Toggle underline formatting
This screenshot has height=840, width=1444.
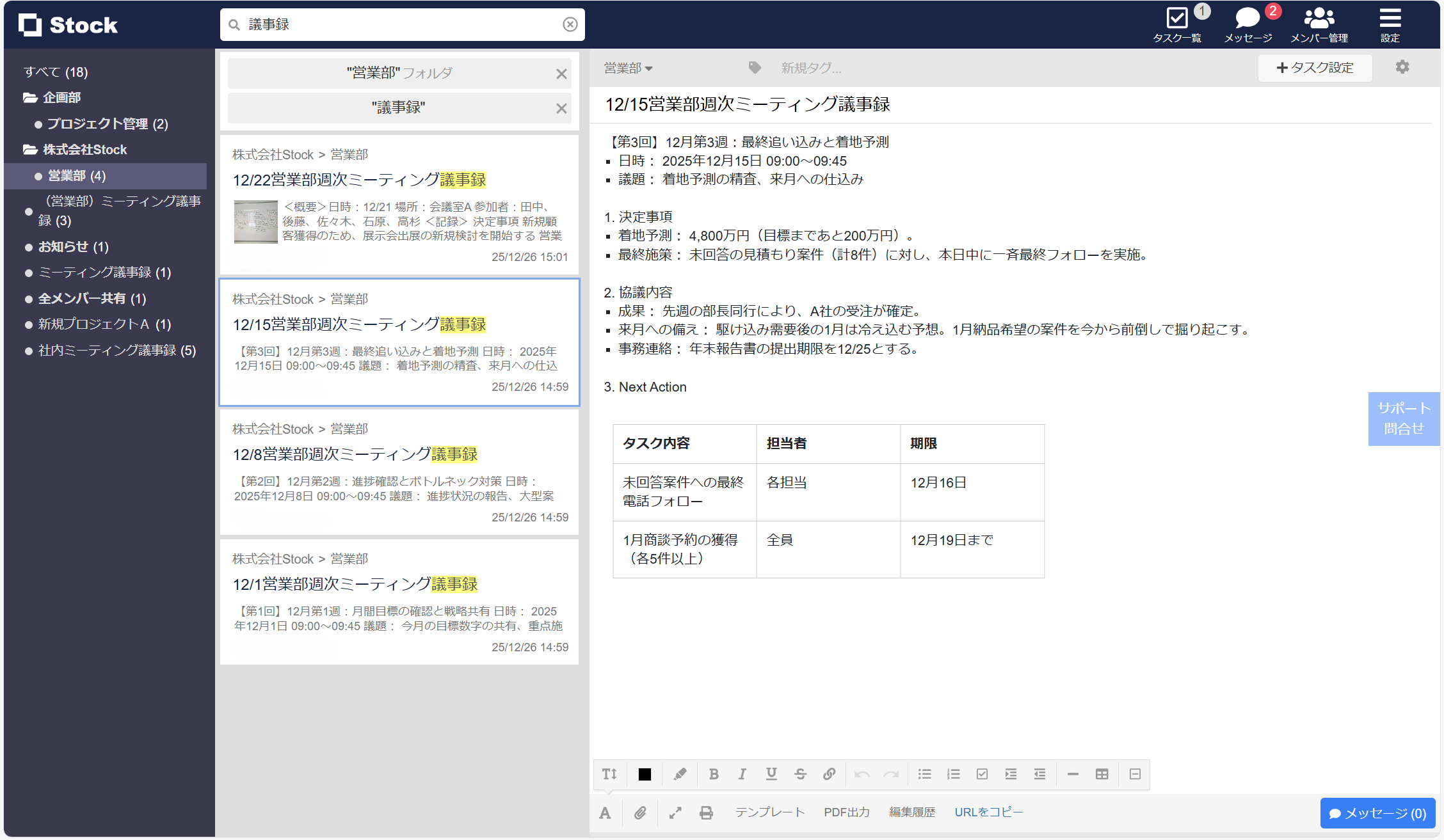coord(771,774)
